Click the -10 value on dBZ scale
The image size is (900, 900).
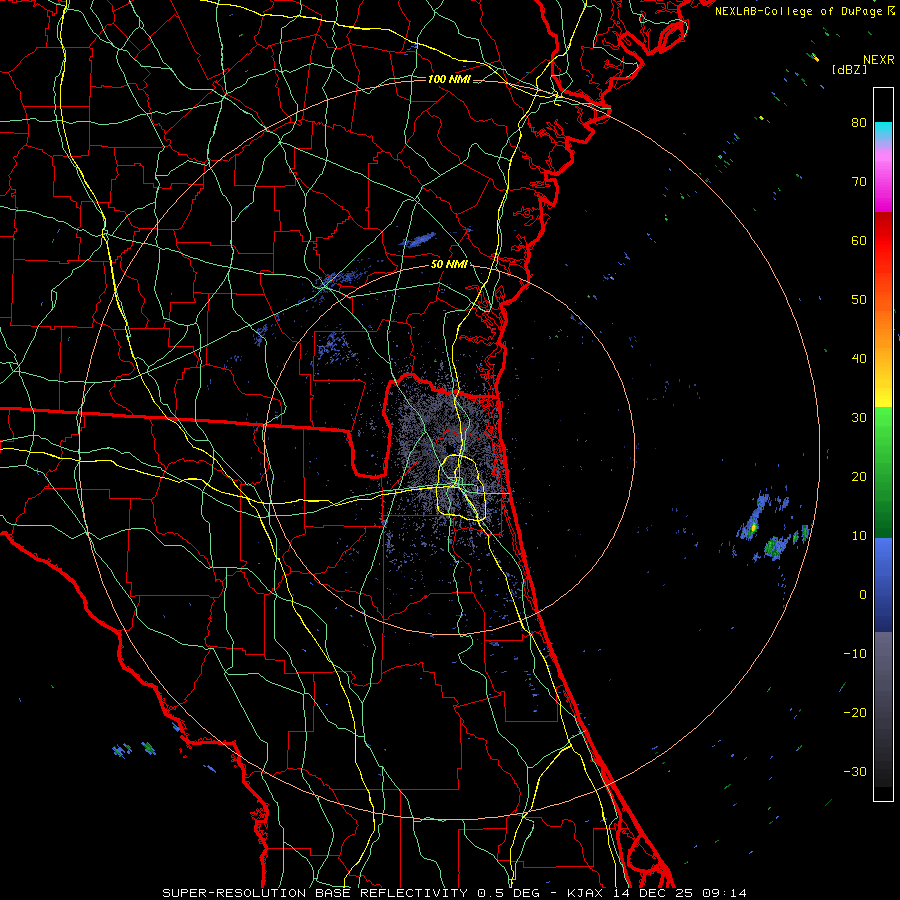coord(855,654)
